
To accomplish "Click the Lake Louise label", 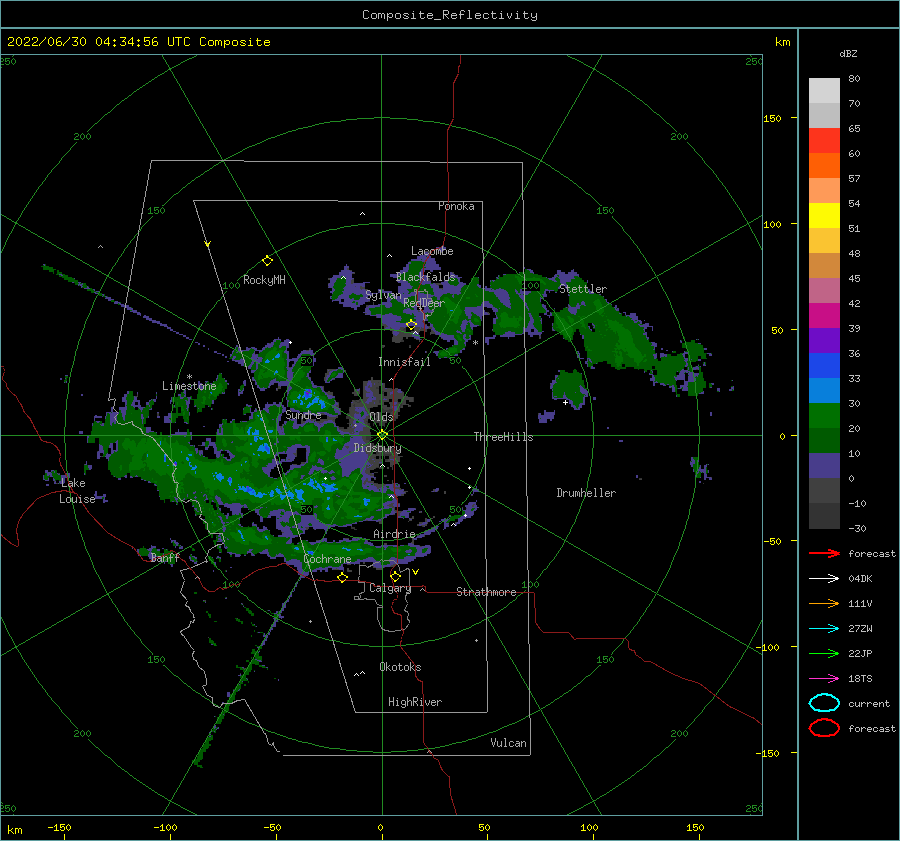I will [77, 491].
